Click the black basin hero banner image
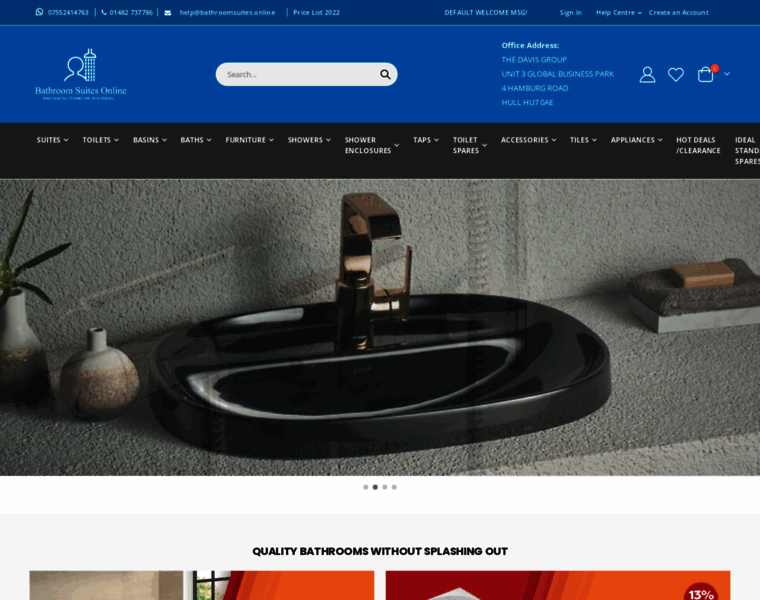Screen dimensions: 760x600 coord(380,328)
